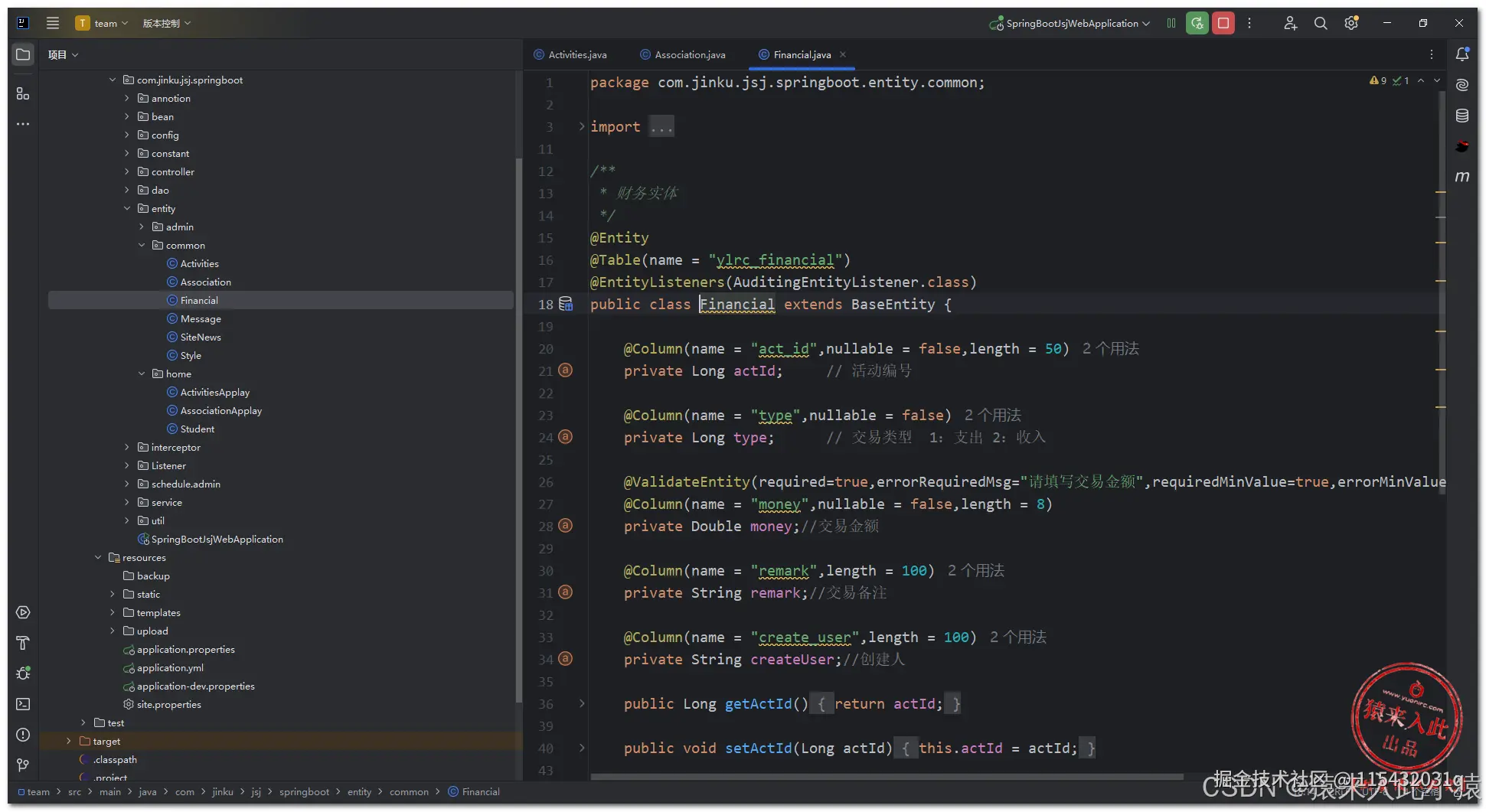Open the main hamburger menu
Screen dimensions: 1486x812
53,23
